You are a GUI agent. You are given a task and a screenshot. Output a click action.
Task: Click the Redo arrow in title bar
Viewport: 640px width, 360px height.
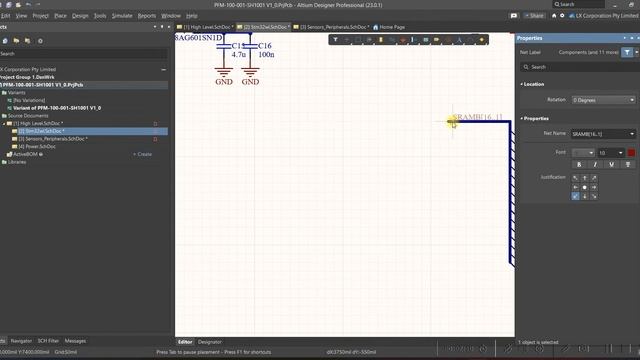point(38,4)
